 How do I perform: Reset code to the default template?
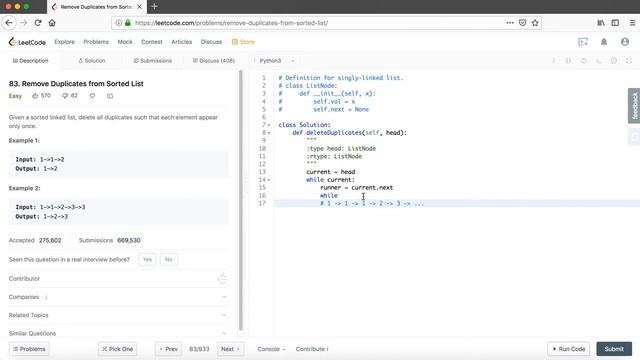click(x=583, y=61)
